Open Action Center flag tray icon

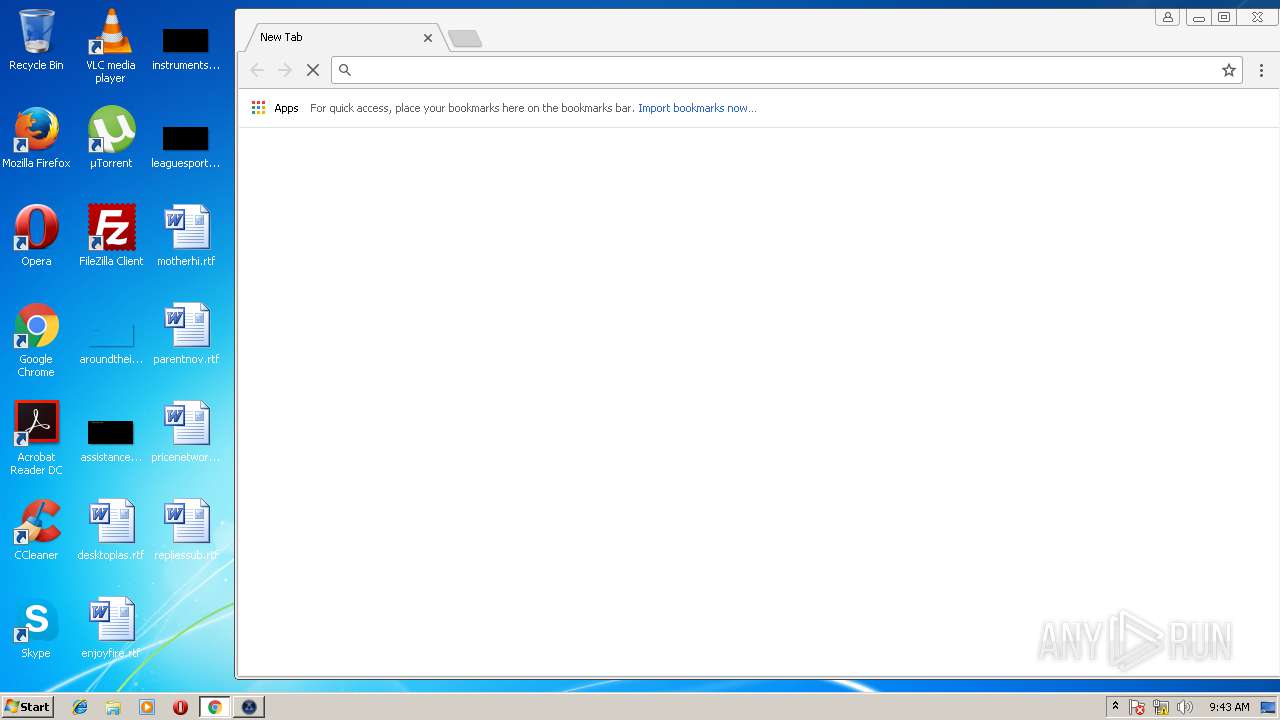(1137, 707)
